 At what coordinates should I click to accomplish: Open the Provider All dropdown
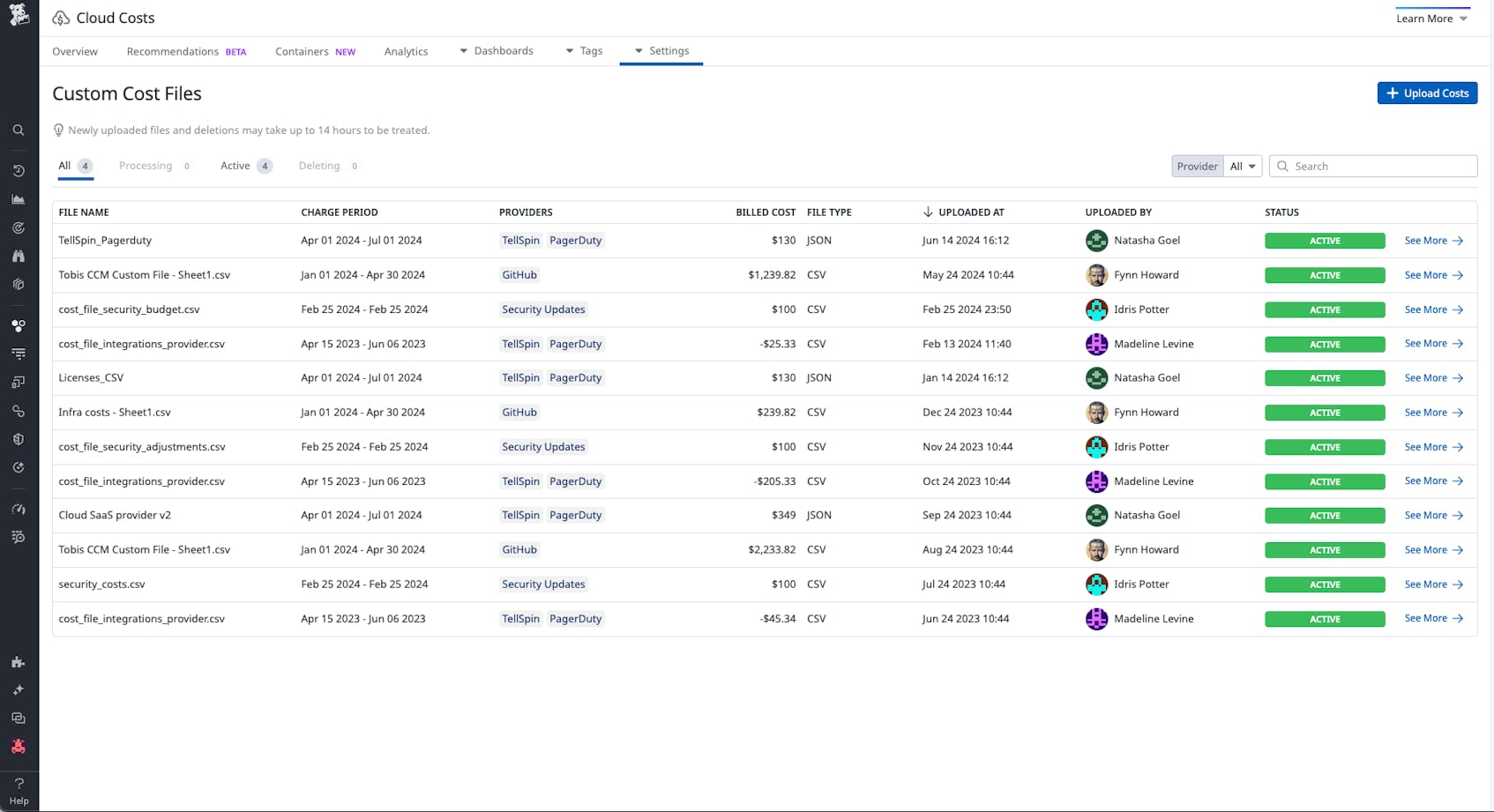pos(1242,166)
